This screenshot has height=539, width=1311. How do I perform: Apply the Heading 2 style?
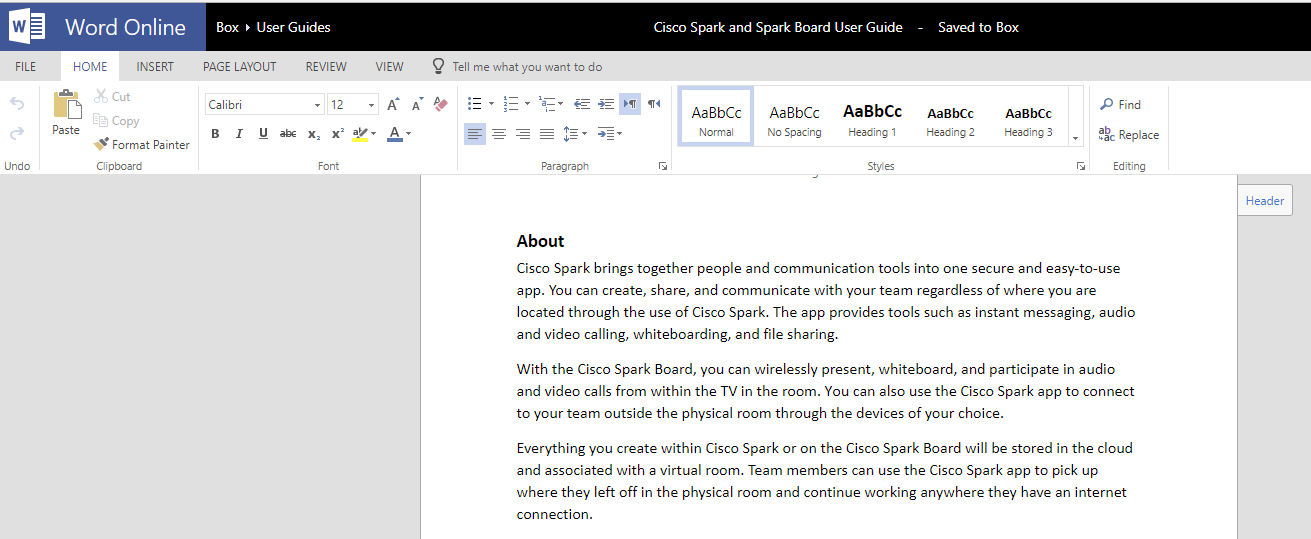coord(950,116)
